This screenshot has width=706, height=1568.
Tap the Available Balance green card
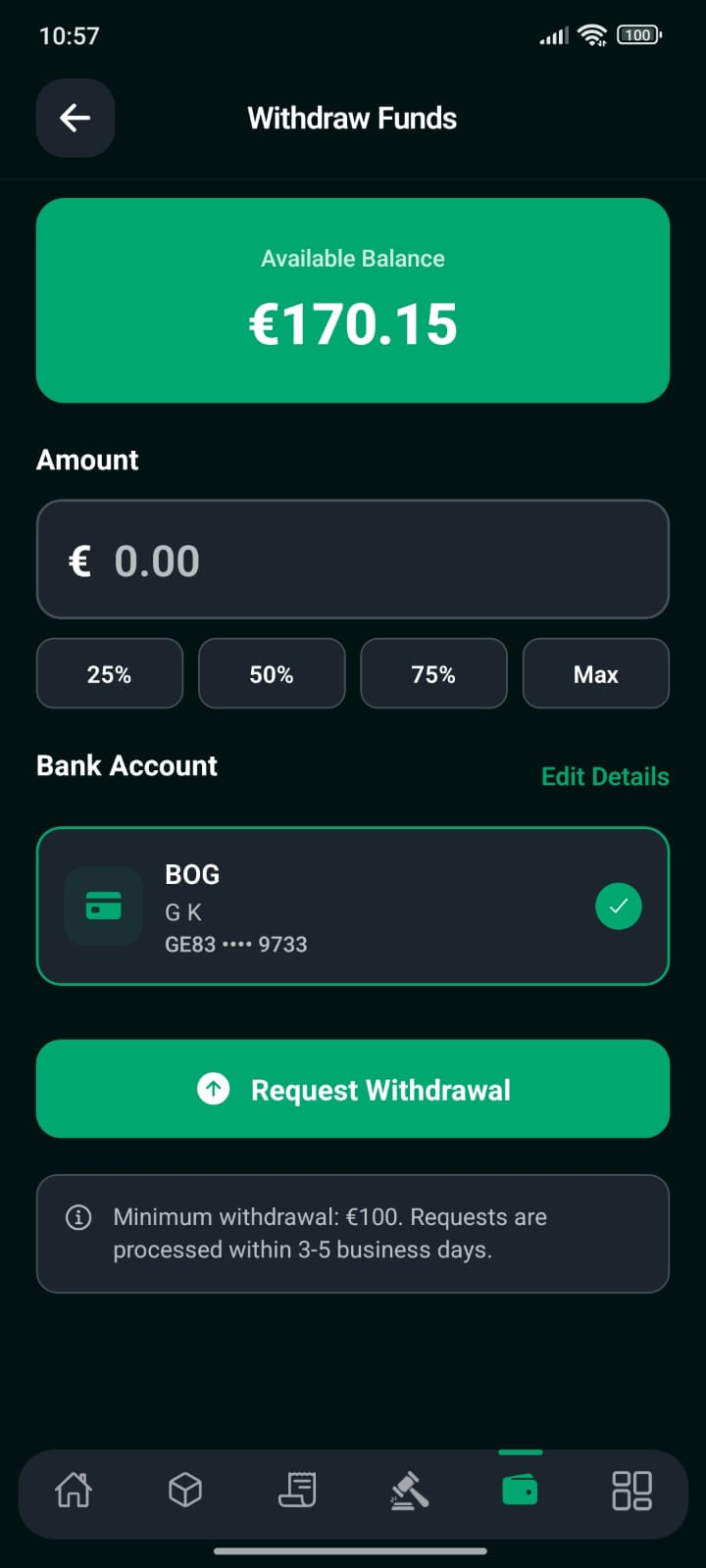click(353, 300)
